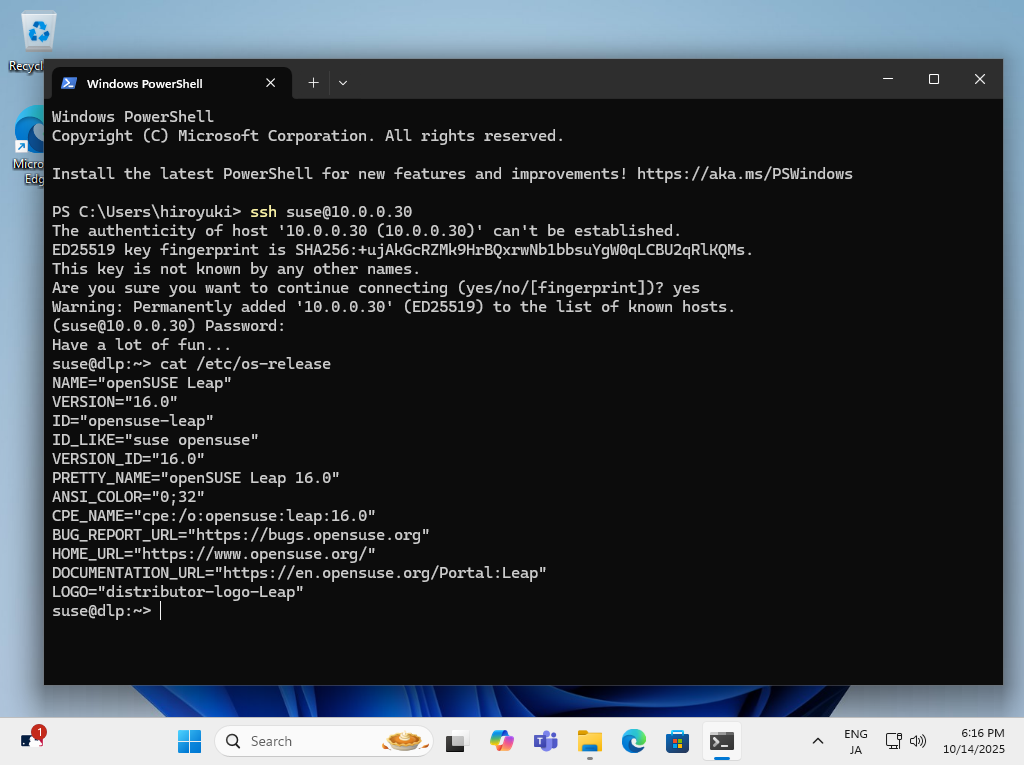Open Microsoft Teams from the taskbar

(x=545, y=741)
